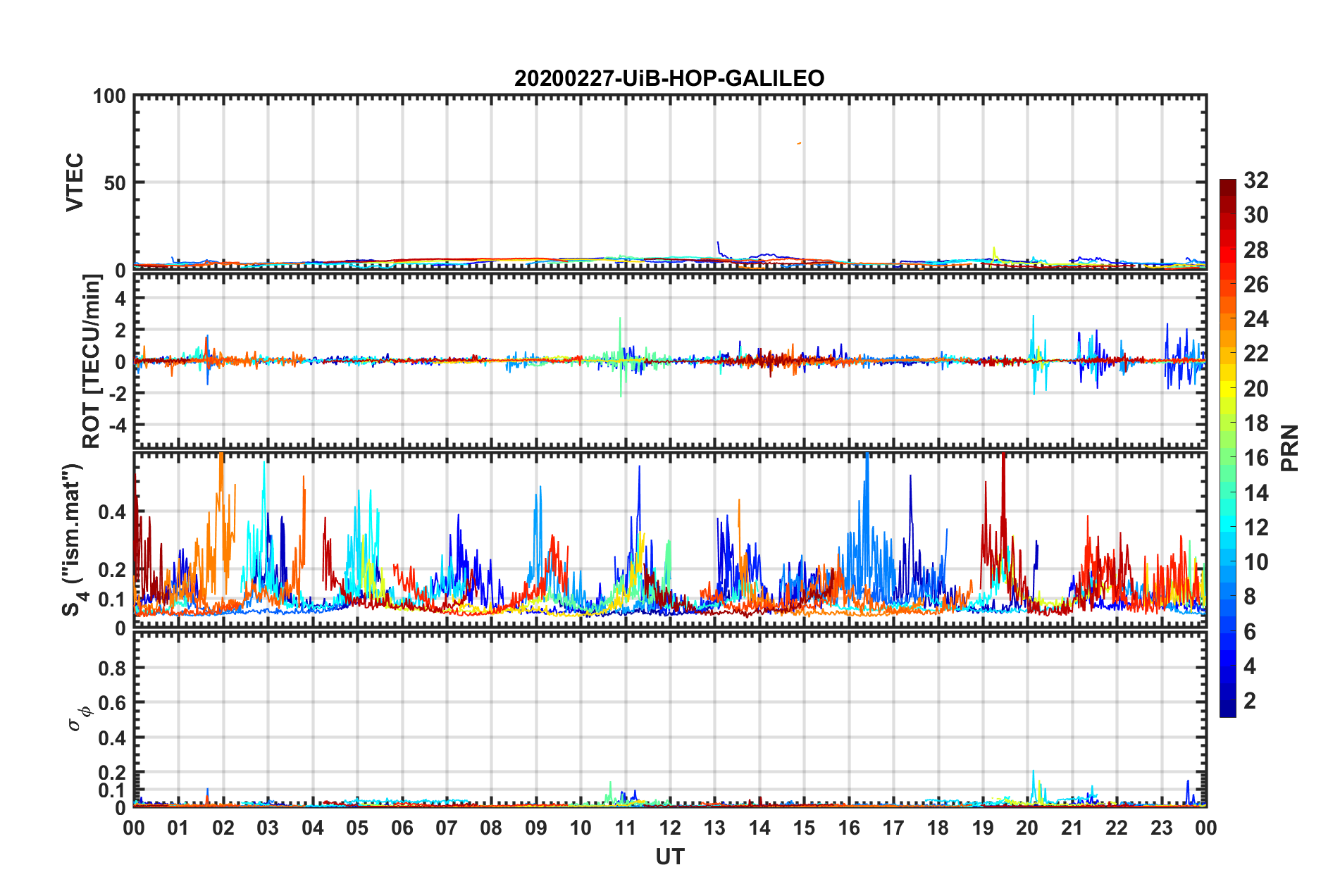The image size is (1340, 896).
Task: Select the 100 tick on the VTEC axis
Action: pyautogui.click(x=109, y=96)
